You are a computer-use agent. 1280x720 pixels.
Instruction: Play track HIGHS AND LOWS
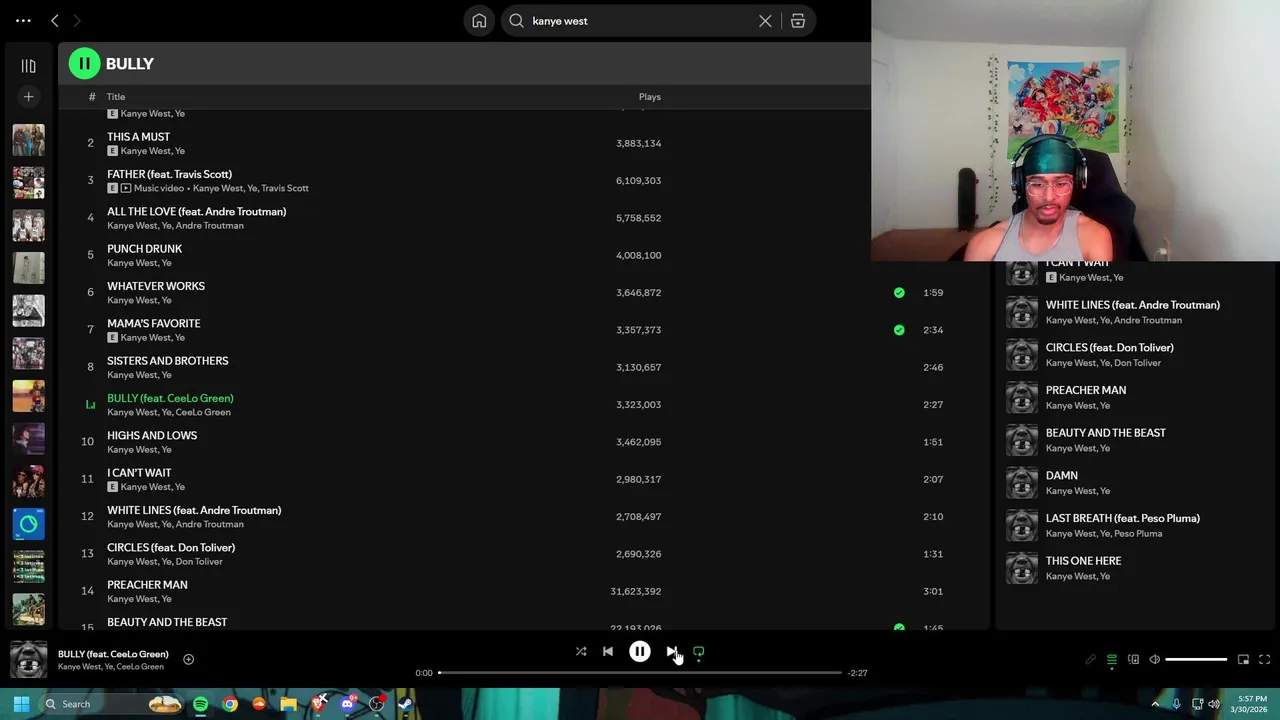tap(152, 436)
